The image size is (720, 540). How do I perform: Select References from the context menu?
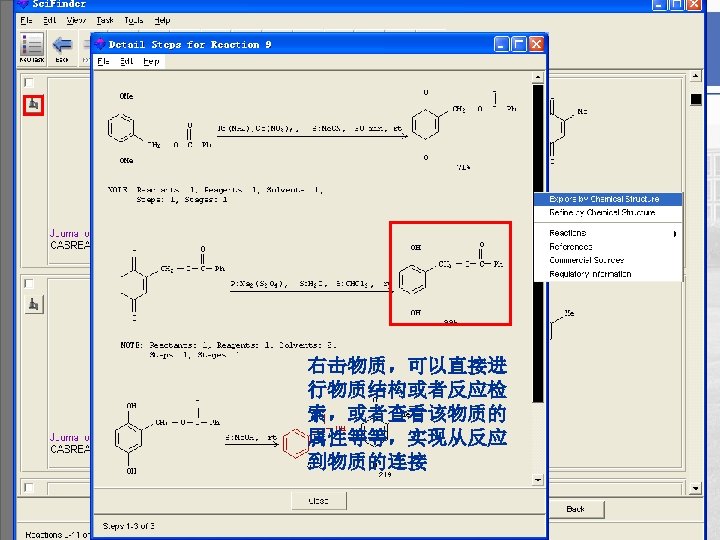click(608, 247)
